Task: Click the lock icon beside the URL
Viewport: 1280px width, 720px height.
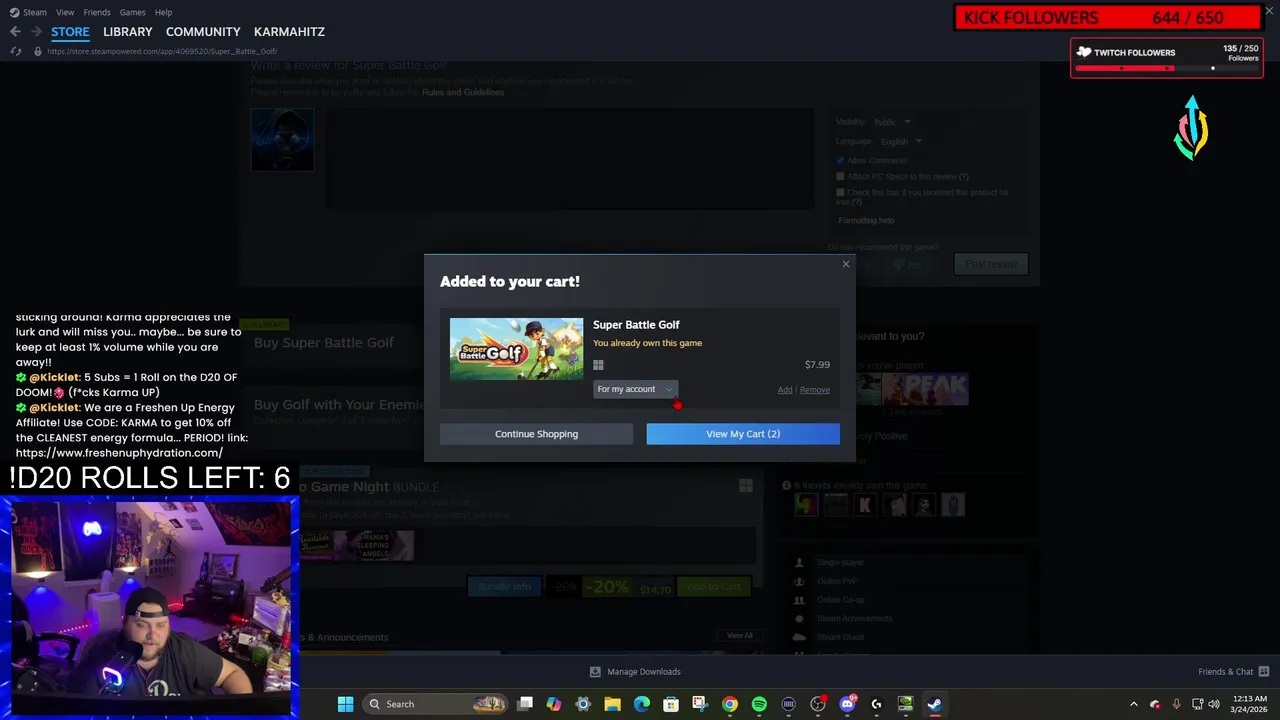Action: point(38,51)
